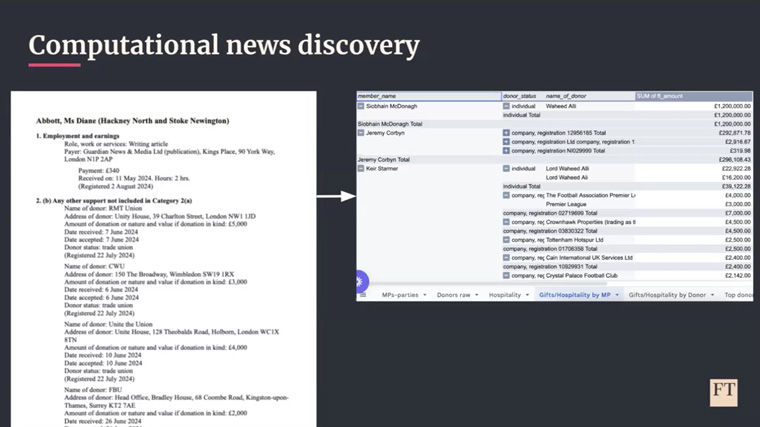This screenshot has height=427, width=760.
Task: Expand company registration NI029999 Total row
Action: pos(506,151)
